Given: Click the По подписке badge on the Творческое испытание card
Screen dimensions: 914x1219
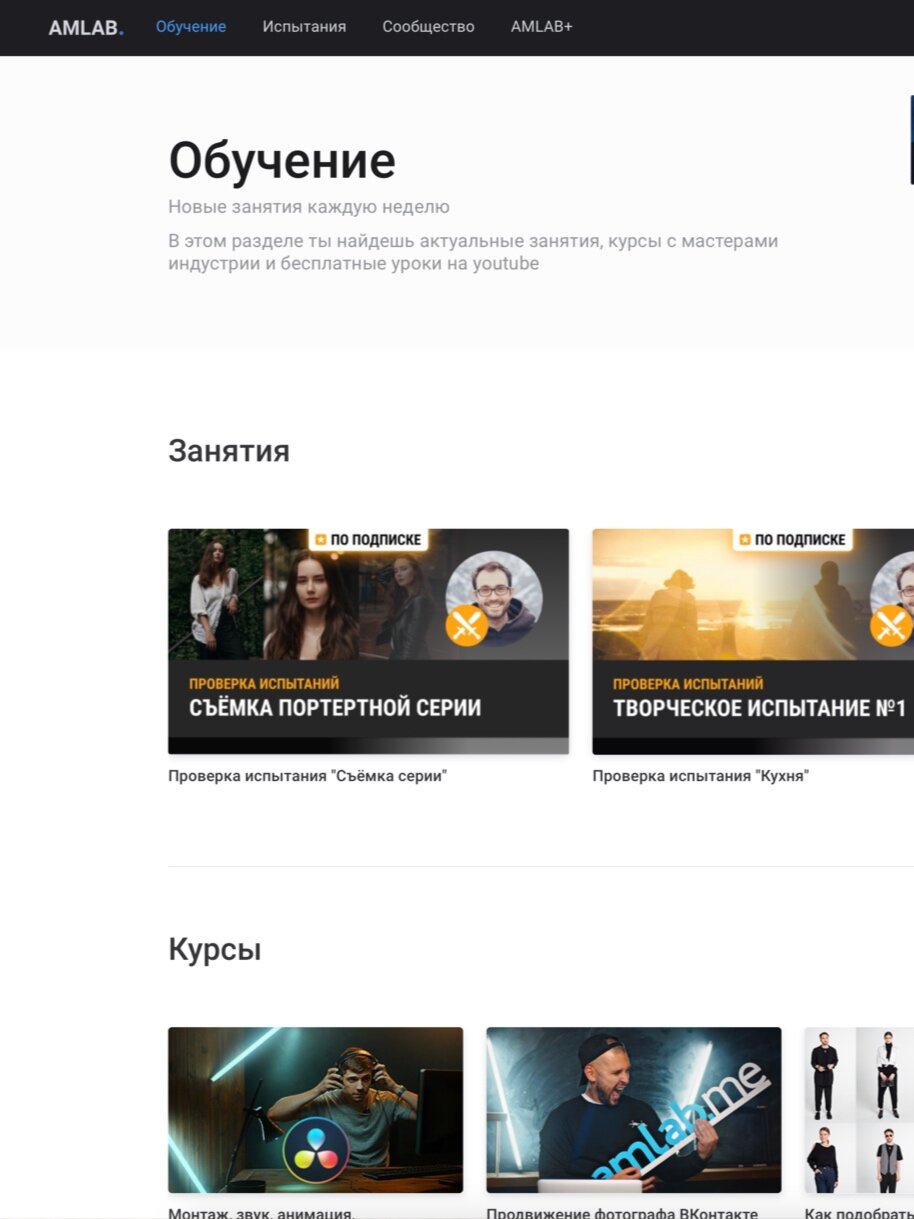Looking at the screenshot, I should (793, 540).
